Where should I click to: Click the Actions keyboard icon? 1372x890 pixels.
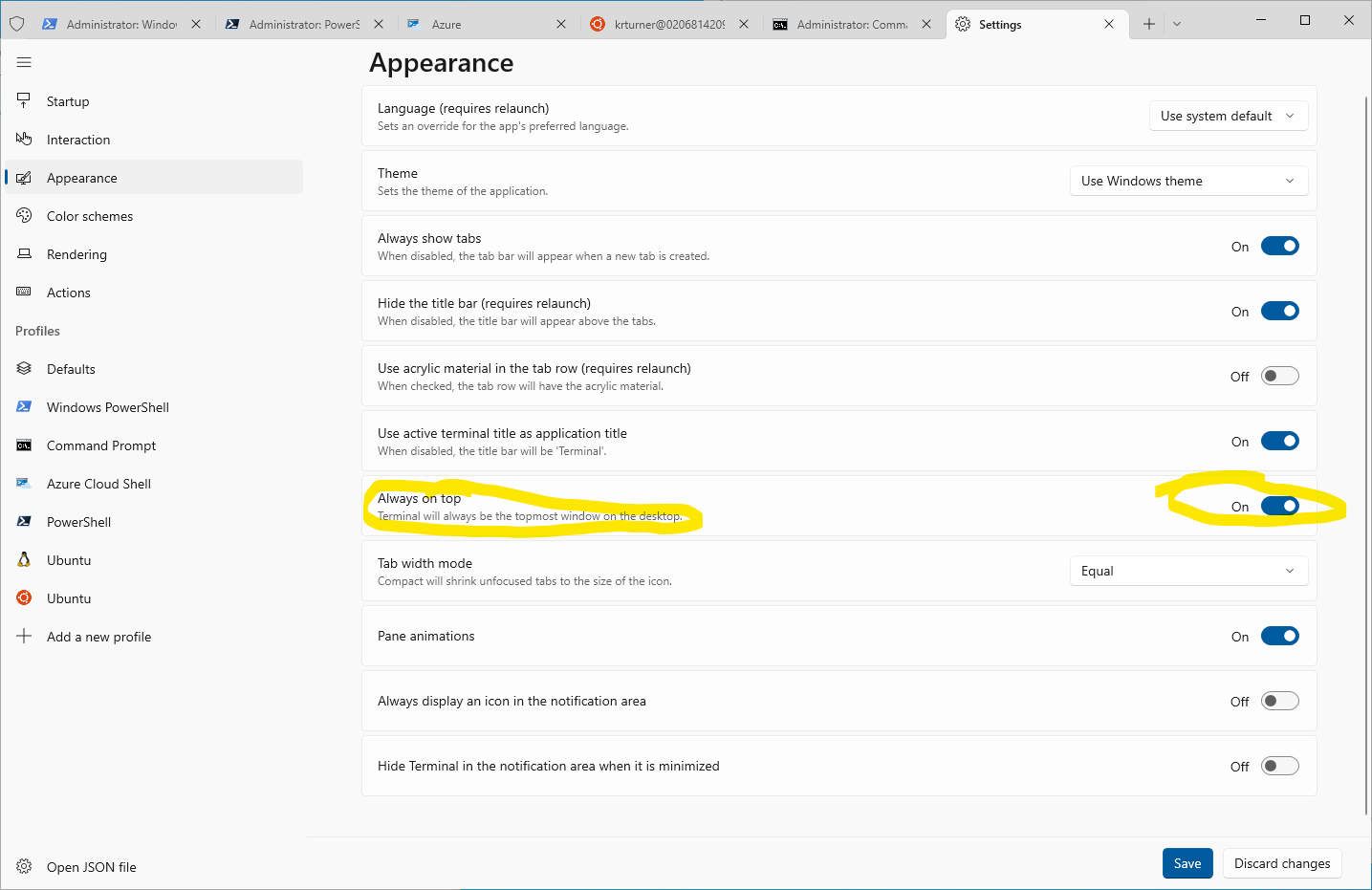pos(24,292)
